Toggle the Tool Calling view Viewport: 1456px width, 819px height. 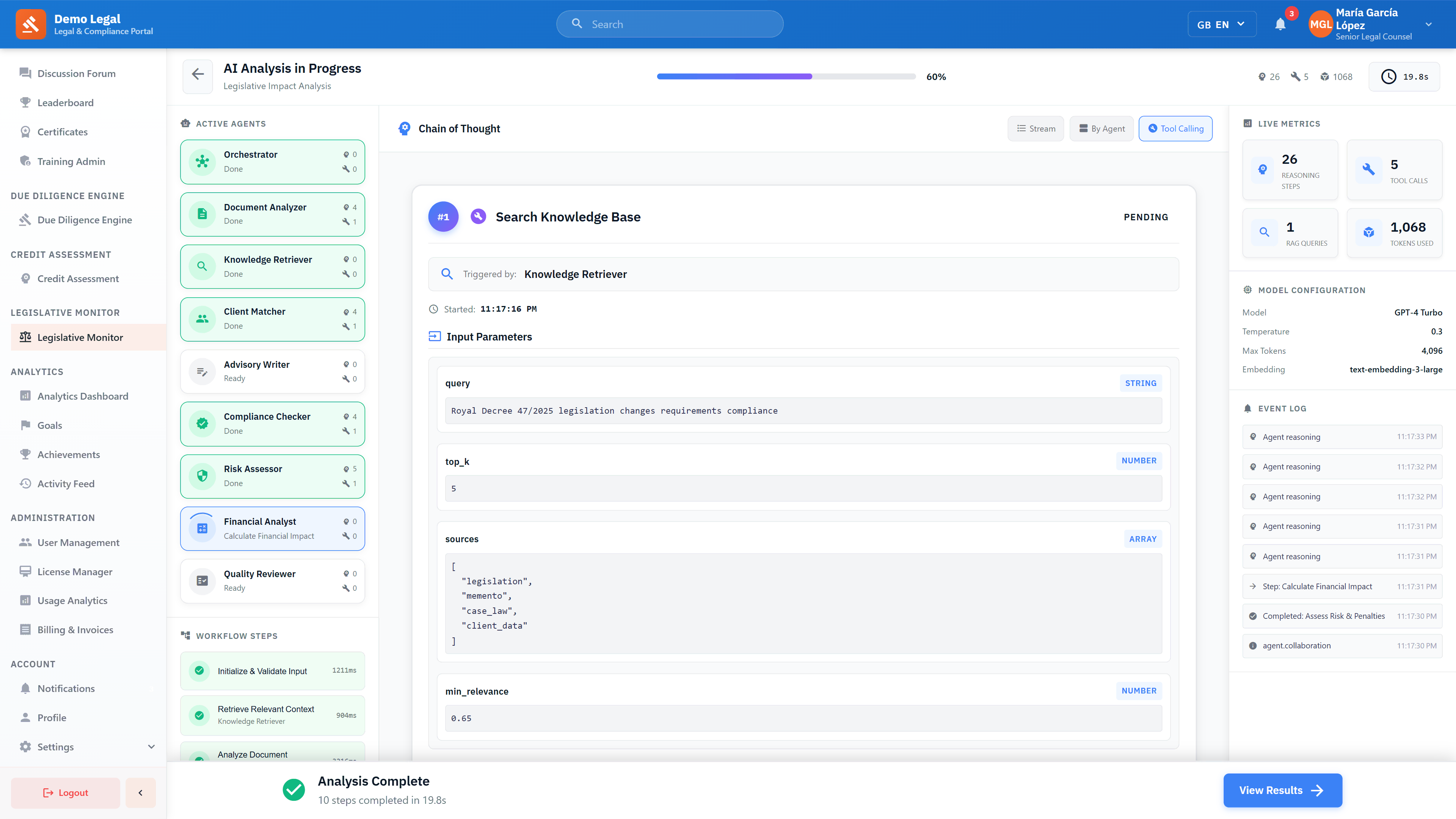(x=1175, y=128)
